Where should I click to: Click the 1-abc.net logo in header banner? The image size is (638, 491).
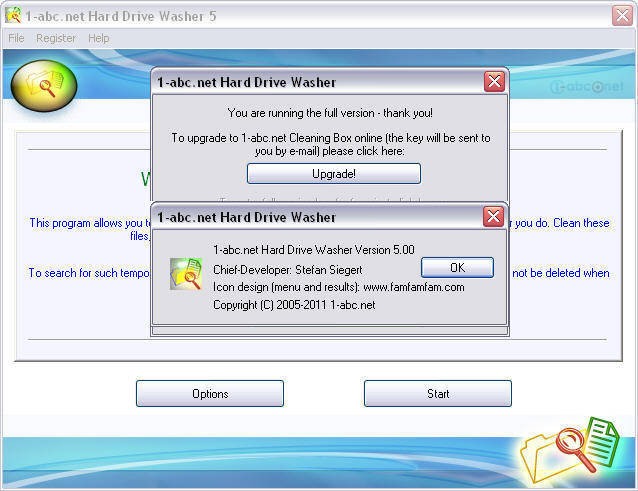click(586, 86)
